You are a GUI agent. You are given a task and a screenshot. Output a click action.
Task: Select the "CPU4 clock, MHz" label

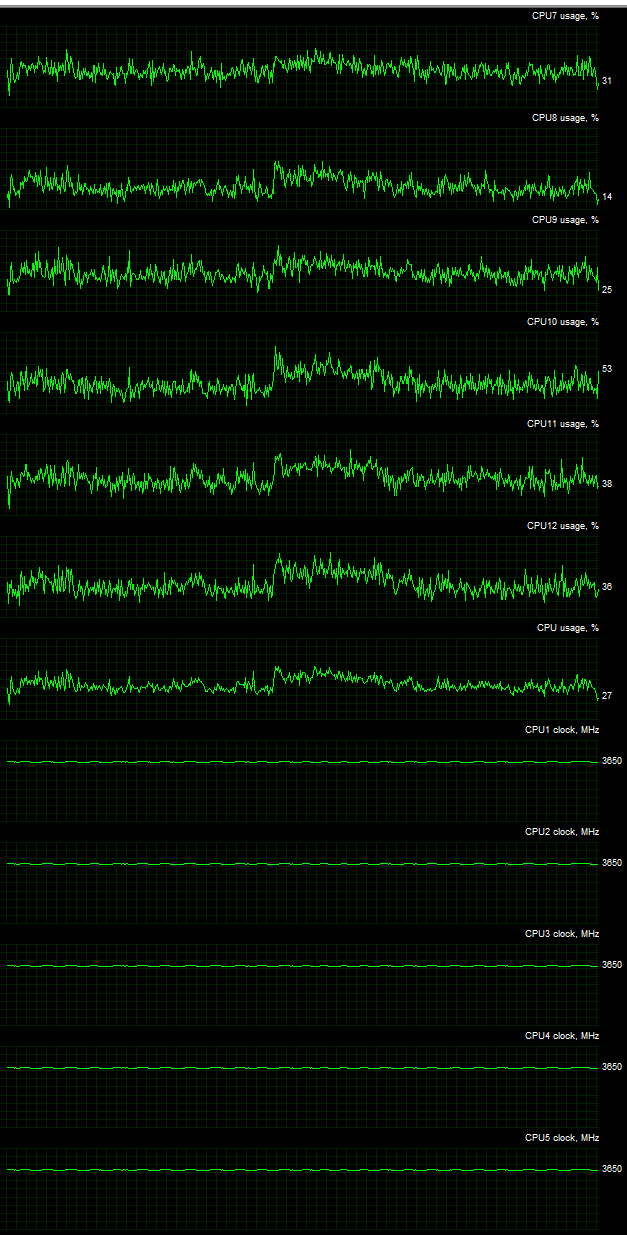pos(562,1036)
